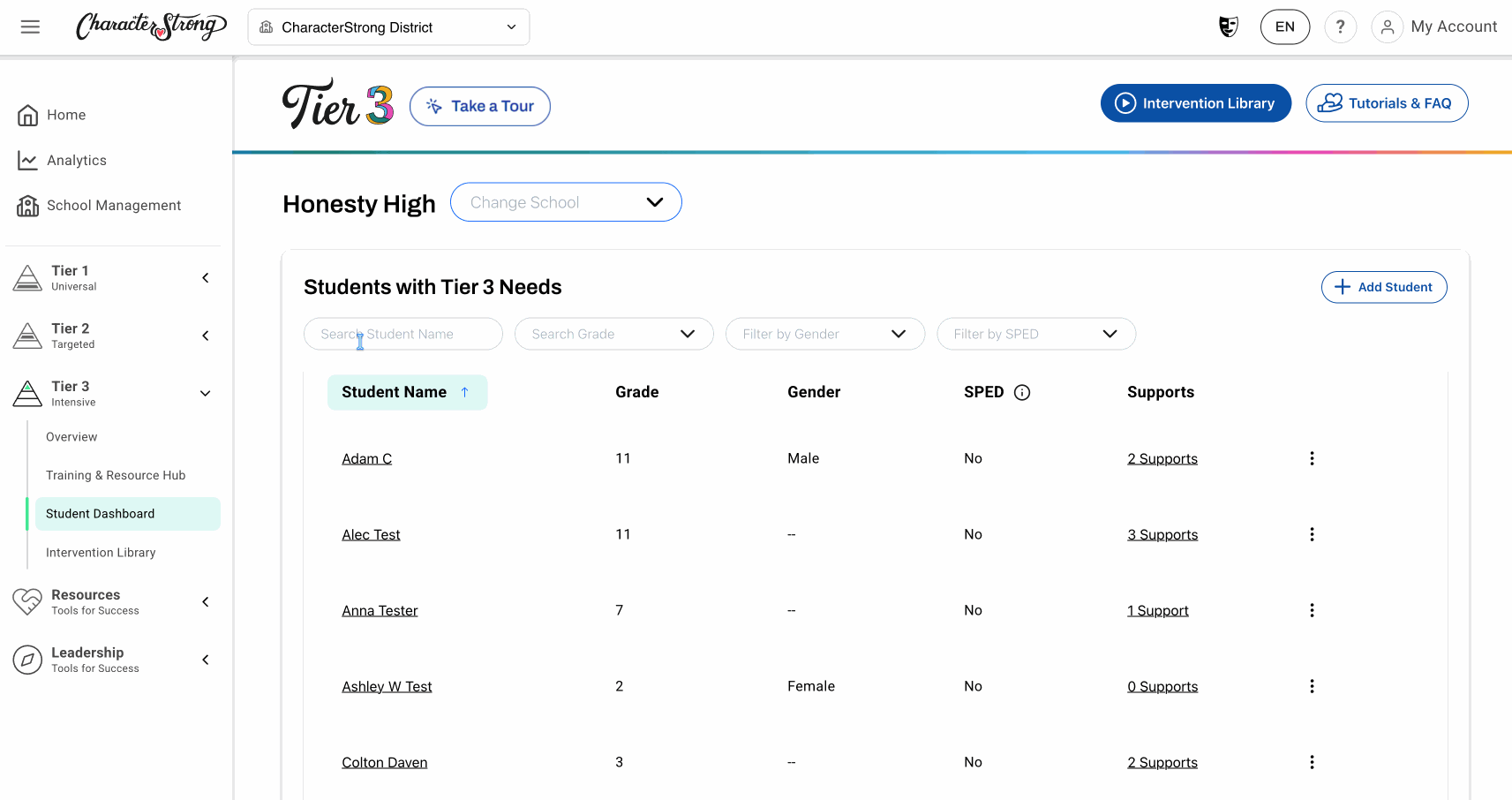Expand the Leadership section chevron
The height and width of the screenshot is (800, 1512).
pos(206,660)
